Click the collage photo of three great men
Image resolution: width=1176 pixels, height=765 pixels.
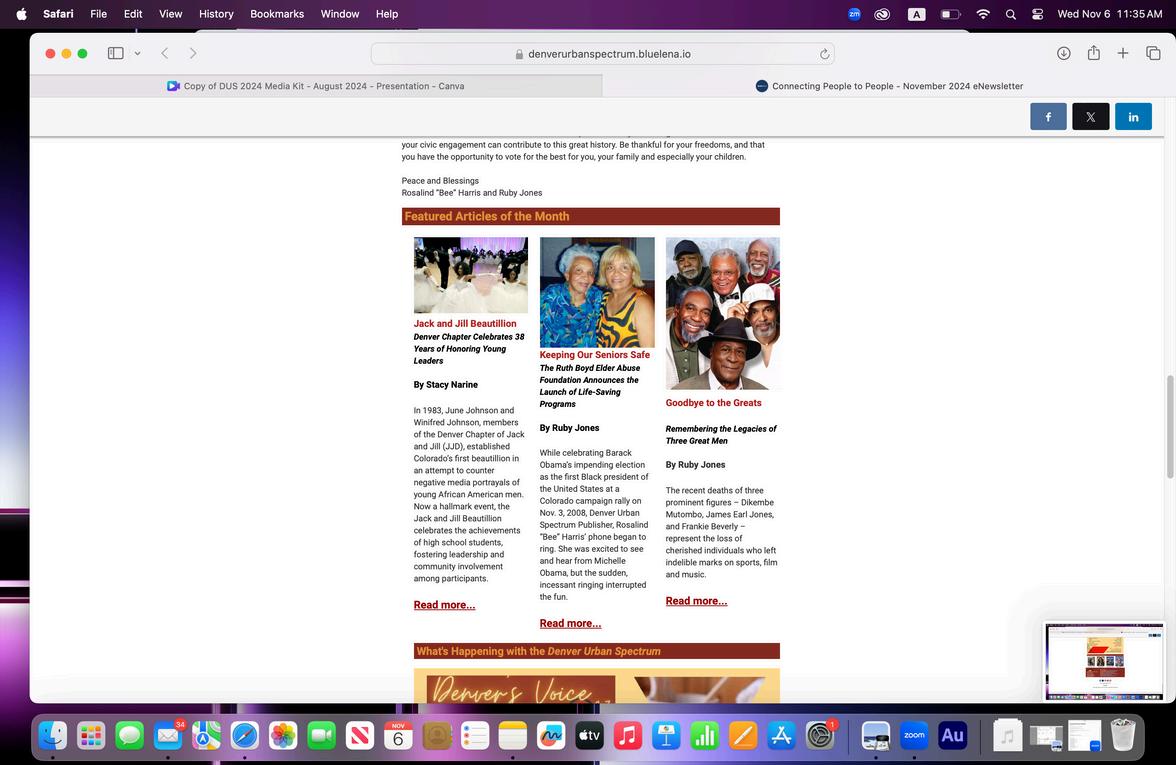pyautogui.click(x=723, y=314)
